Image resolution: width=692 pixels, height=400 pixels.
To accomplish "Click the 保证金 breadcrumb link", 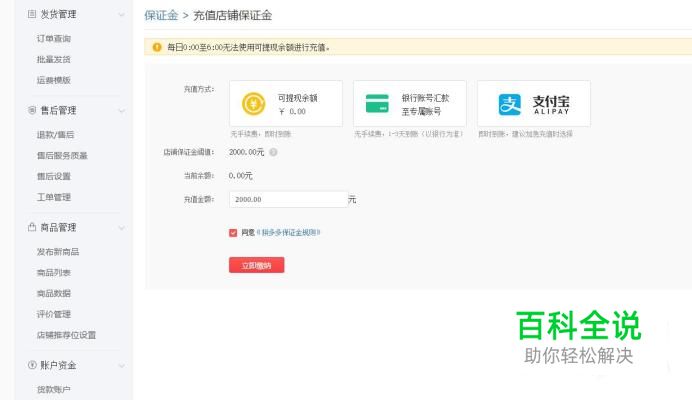I will [x=161, y=15].
